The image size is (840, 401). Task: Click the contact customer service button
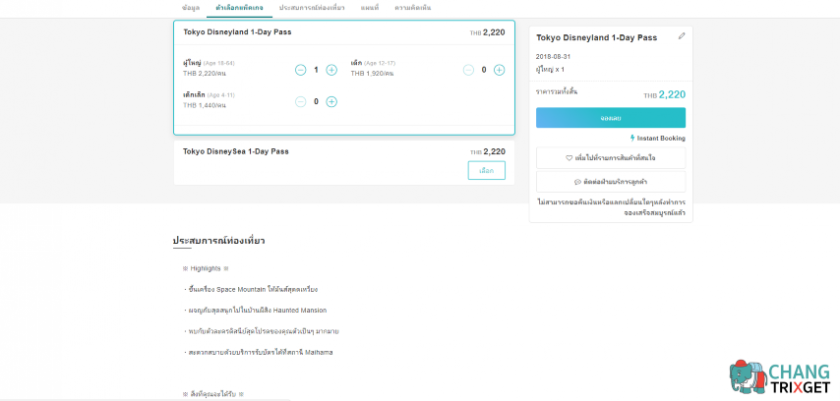[611, 182]
